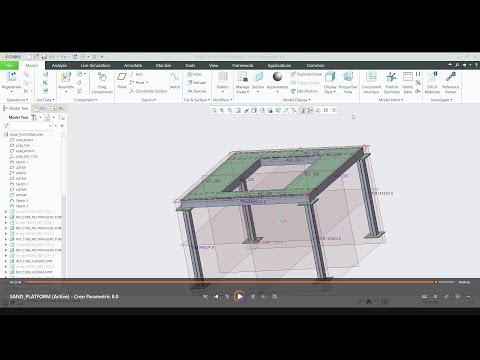This screenshot has height=360, width=480.
Task: Click Refit in the graphics toolbar
Action: click(214, 110)
